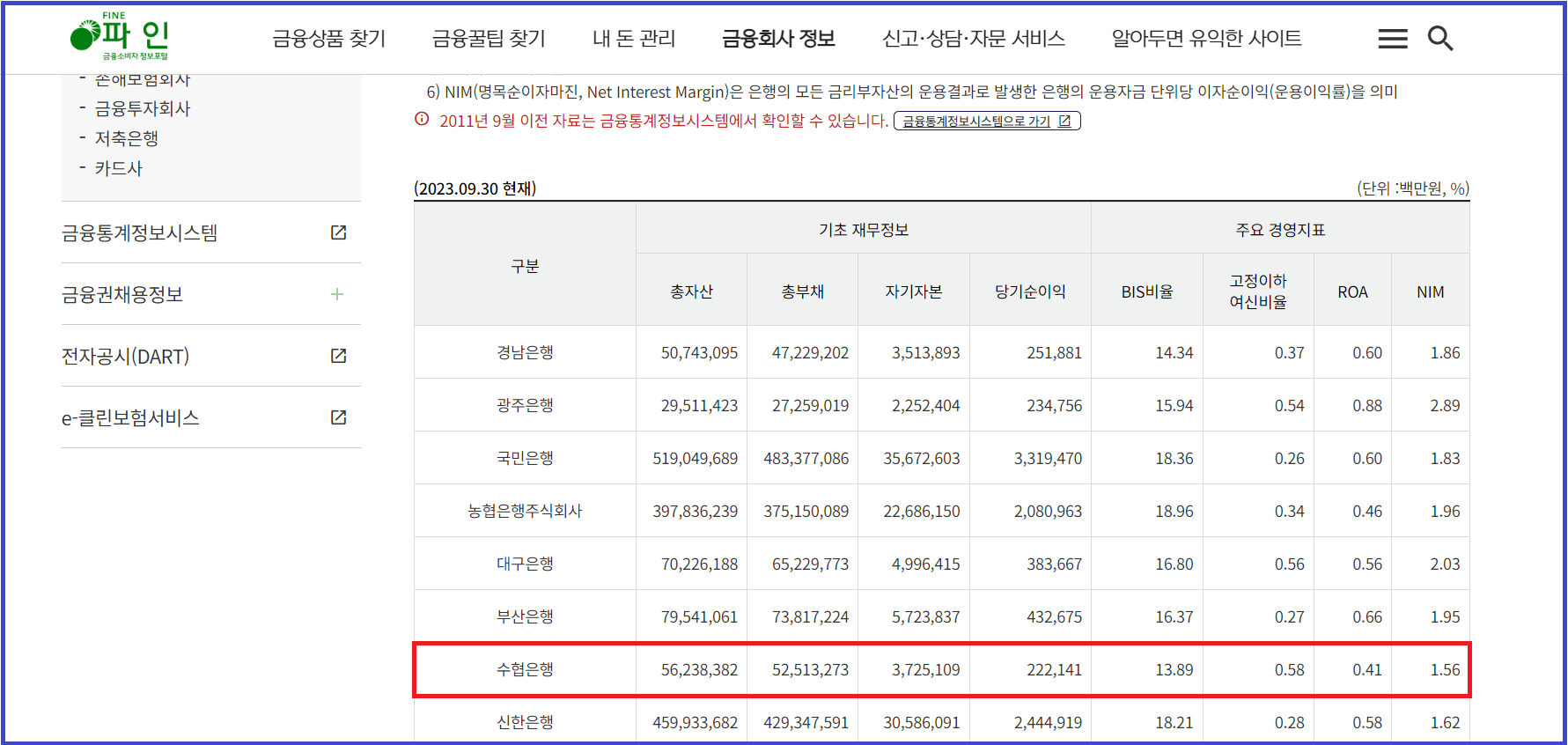
Task: Click the BIS비율 column header
Action: (x=1146, y=291)
